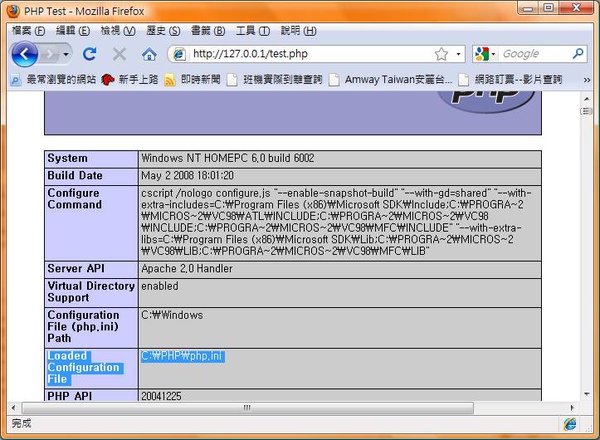Viewport: 600px width, 440px height.
Task: Open the 網路訂票--影片查詢 bookmark
Action: point(510,80)
